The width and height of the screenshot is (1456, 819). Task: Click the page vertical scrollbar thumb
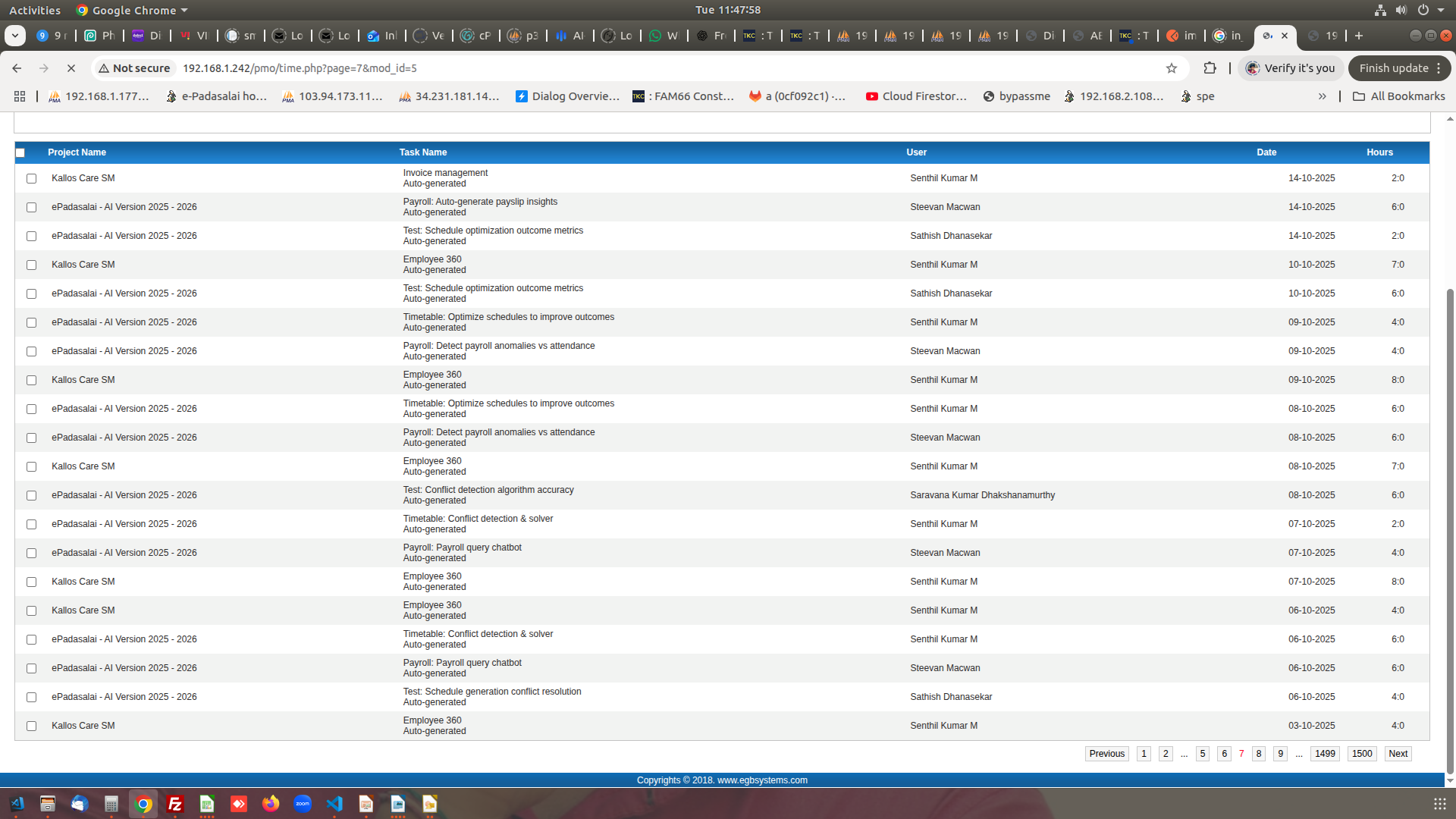pyautogui.click(x=1450, y=531)
